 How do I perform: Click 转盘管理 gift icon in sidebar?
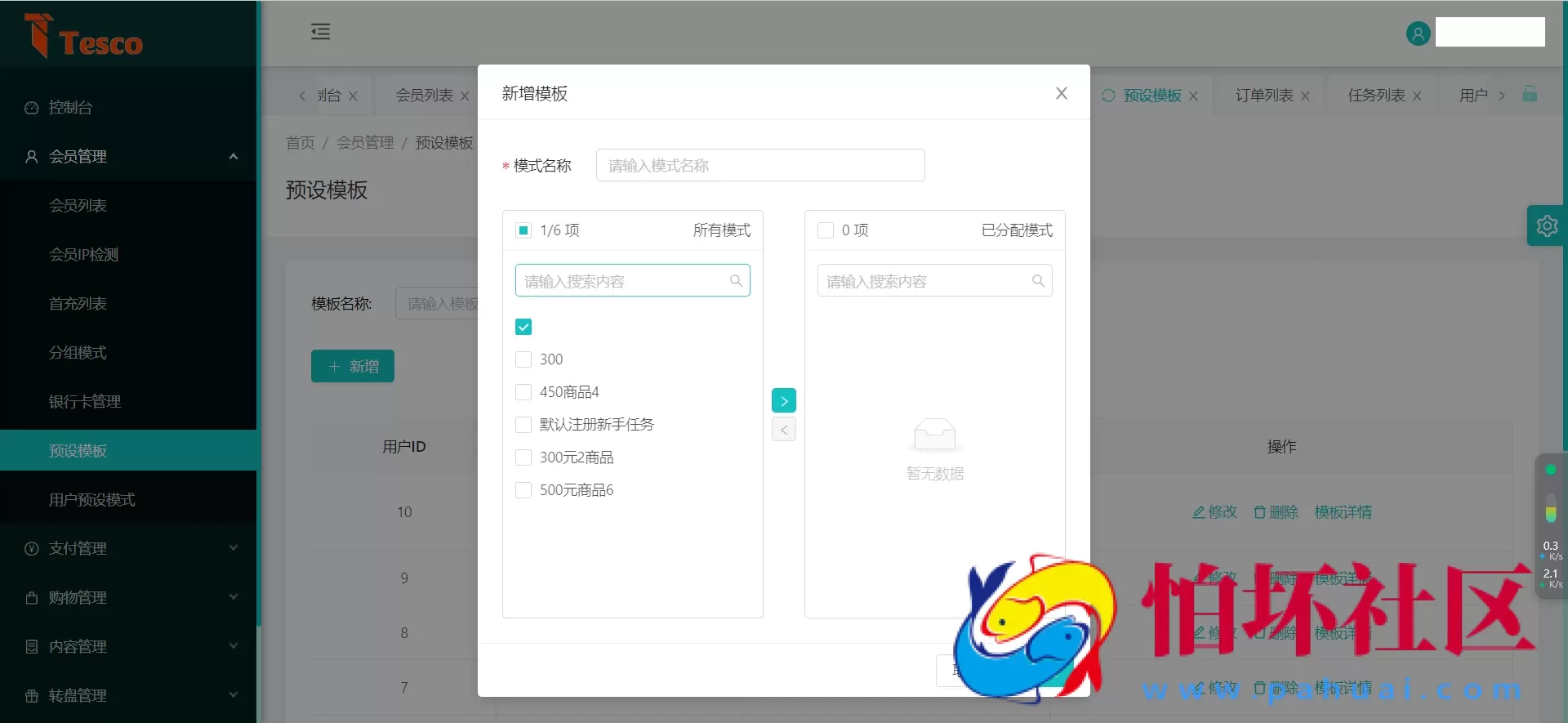click(x=32, y=696)
